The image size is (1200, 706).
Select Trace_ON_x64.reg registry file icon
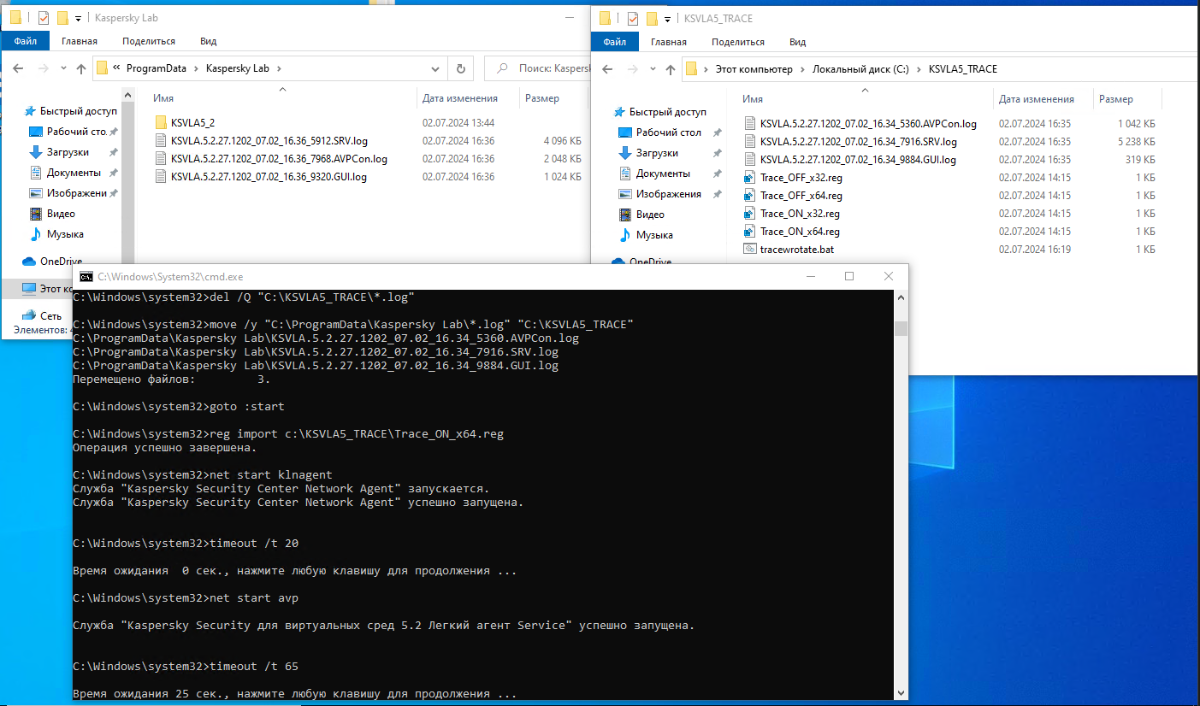(750, 231)
